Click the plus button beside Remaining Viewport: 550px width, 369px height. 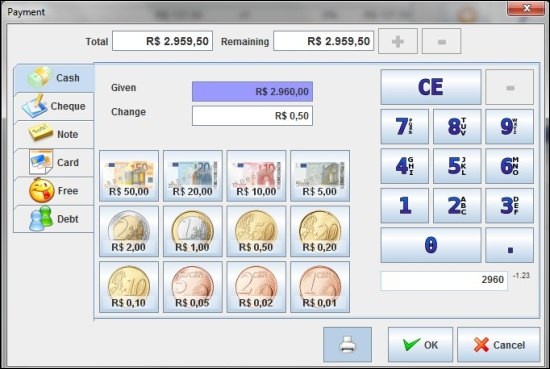click(398, 41)
